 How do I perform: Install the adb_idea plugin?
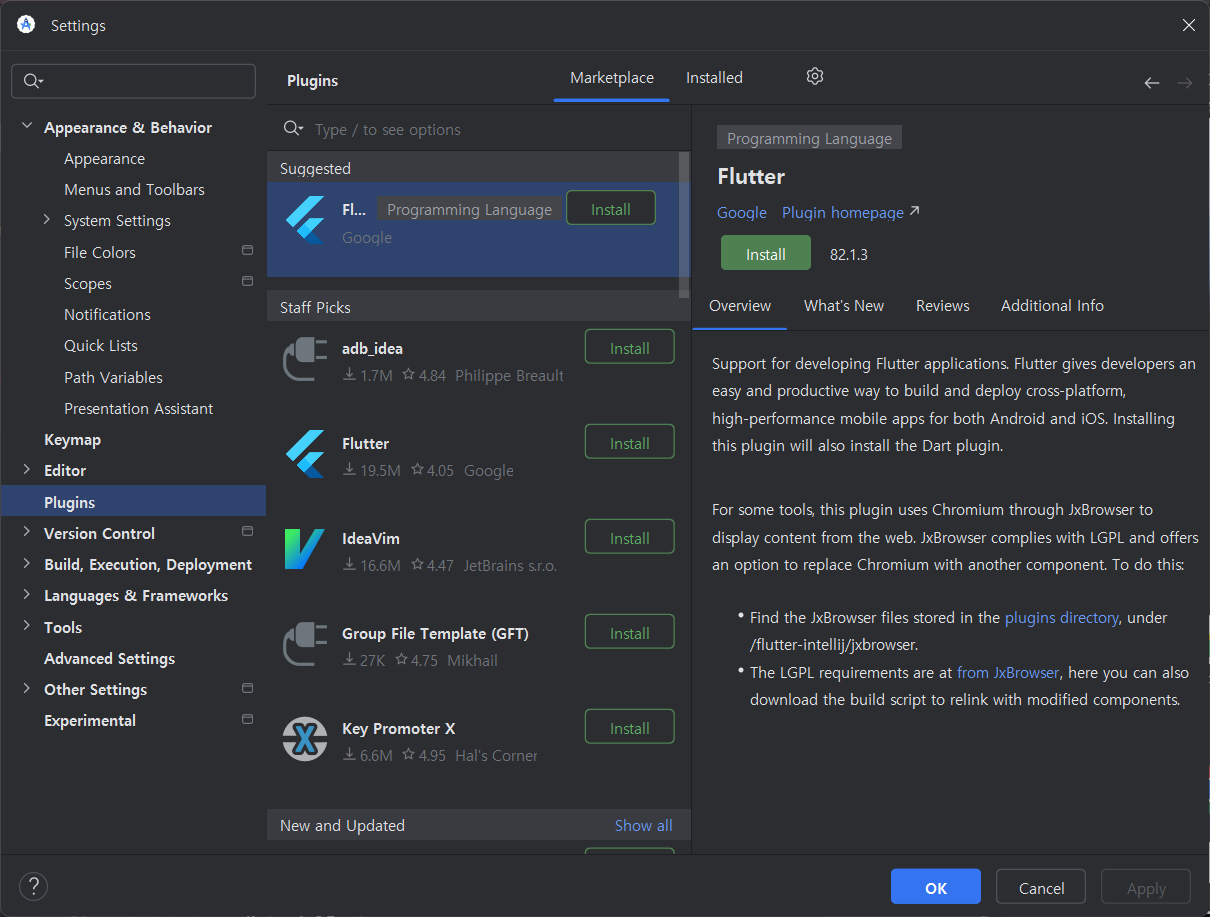(x=630, y=347)
